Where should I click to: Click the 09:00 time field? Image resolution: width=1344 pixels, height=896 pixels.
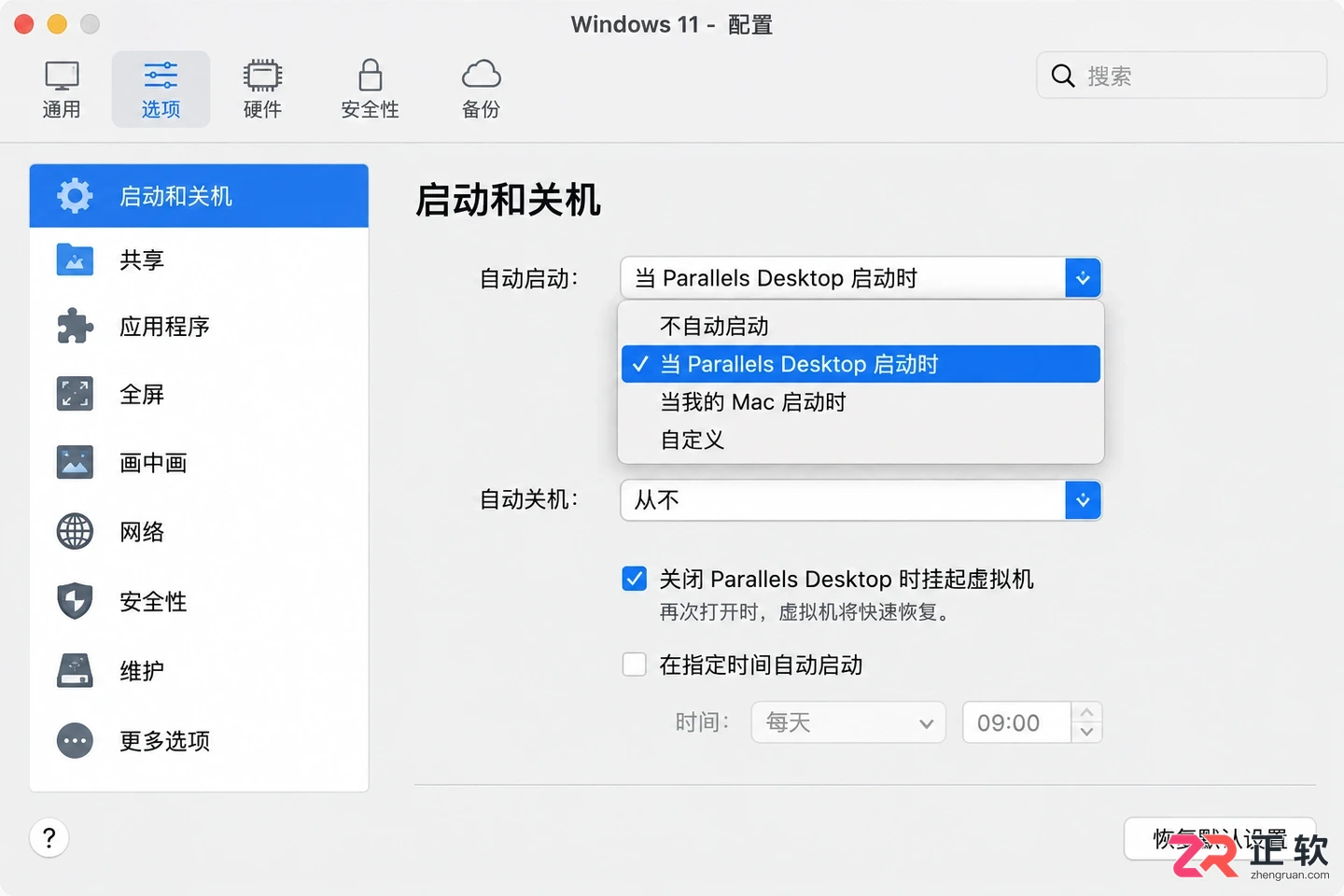click(1017, 722)
